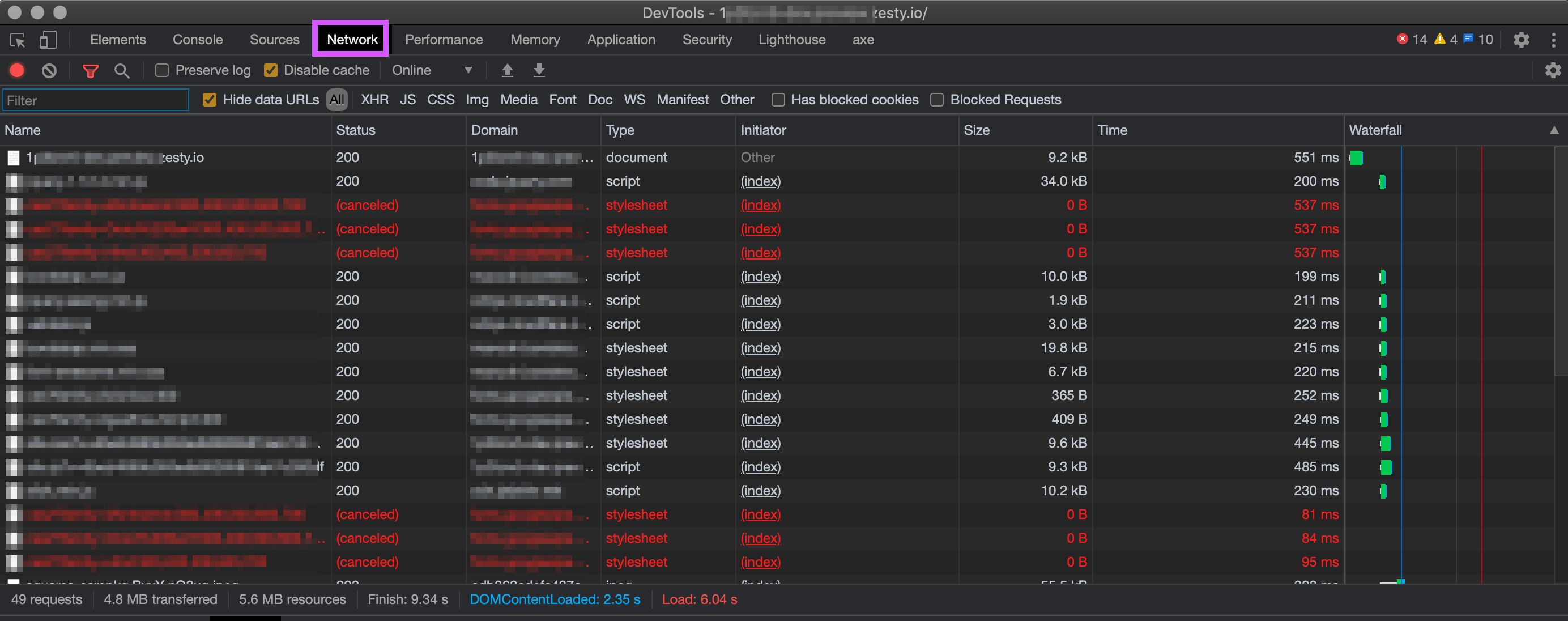
Task: Select the document icon of the first request
Action: click(x=14, y=158)
